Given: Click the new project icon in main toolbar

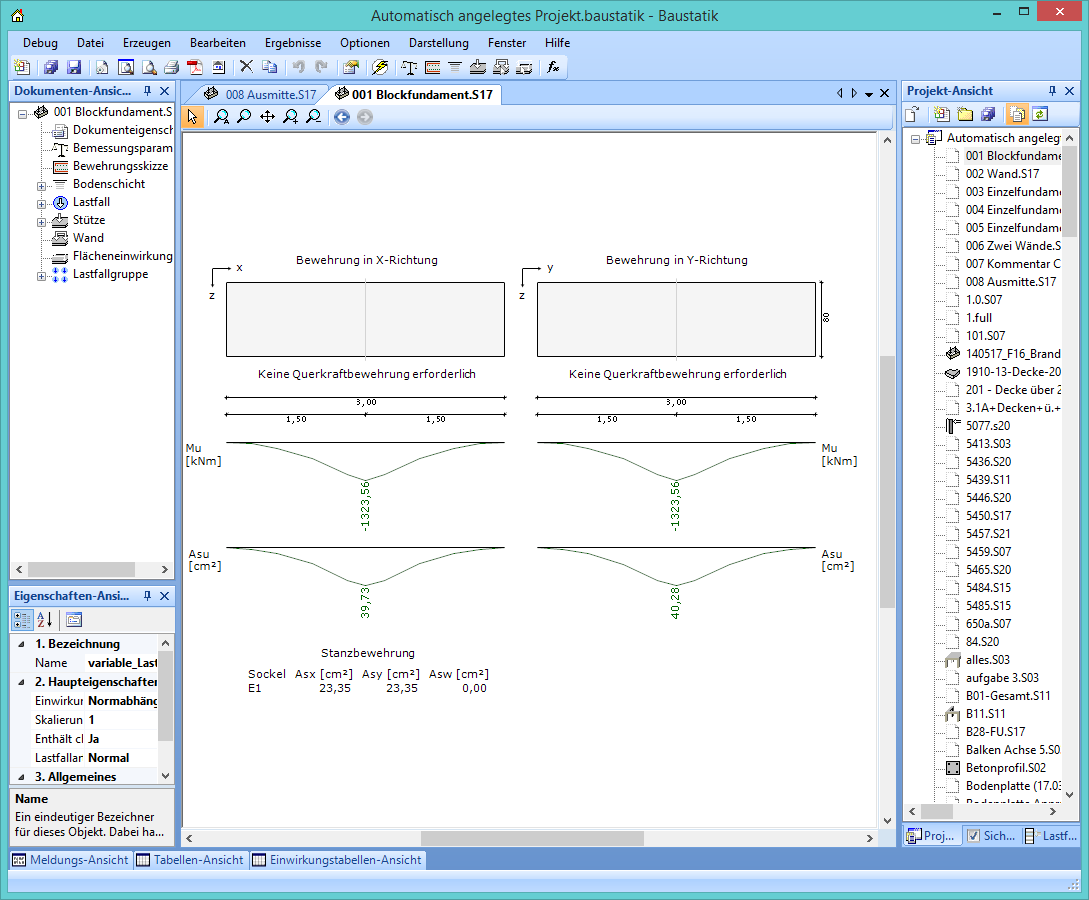Looking at the screenshot, I should (x=22, y=67).
